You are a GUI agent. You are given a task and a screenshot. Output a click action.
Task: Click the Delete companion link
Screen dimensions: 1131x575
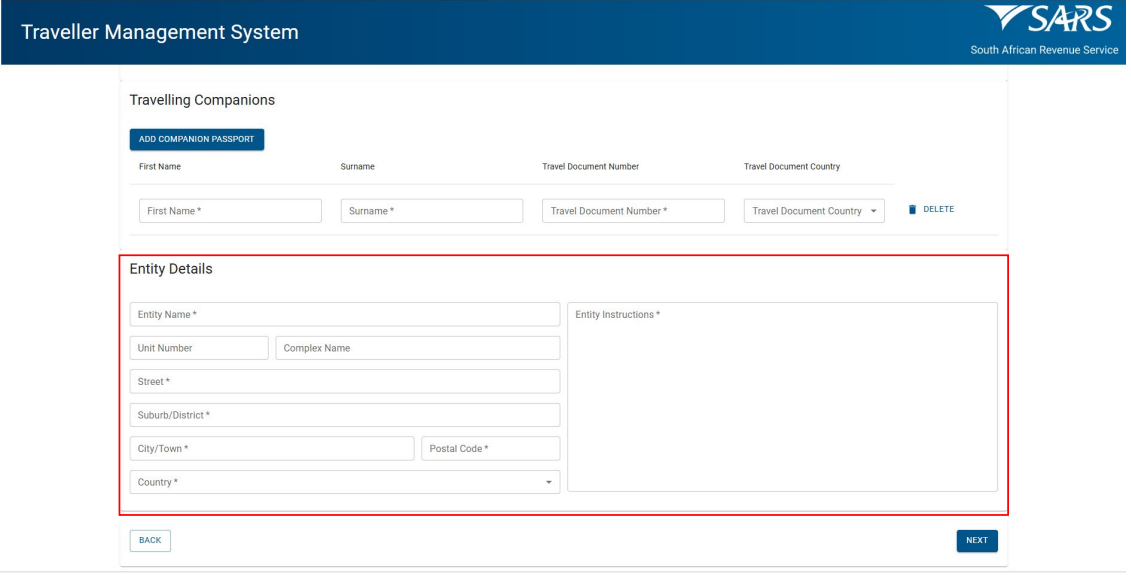pos(937,210)
